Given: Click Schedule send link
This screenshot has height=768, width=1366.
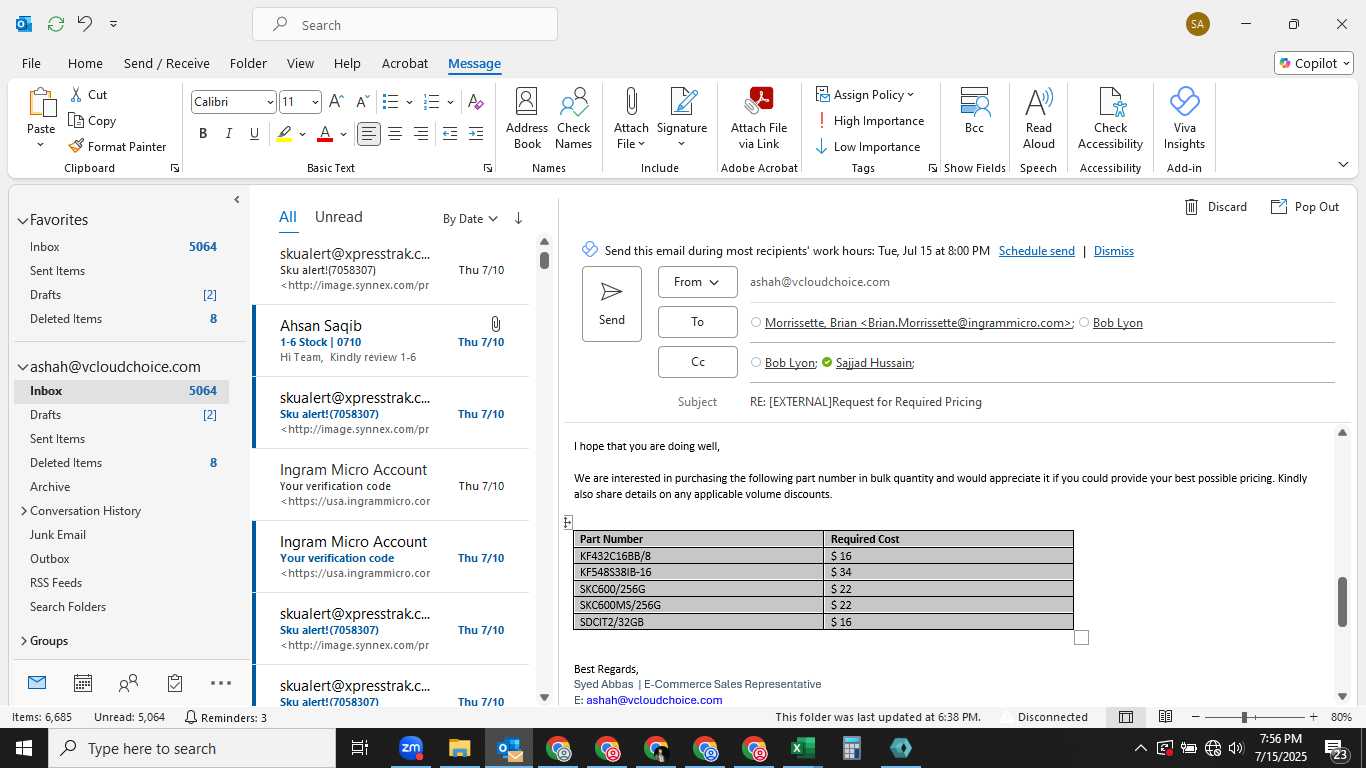Looking at the screenshot, I should pyautogui.click(x=1037, y=251).
